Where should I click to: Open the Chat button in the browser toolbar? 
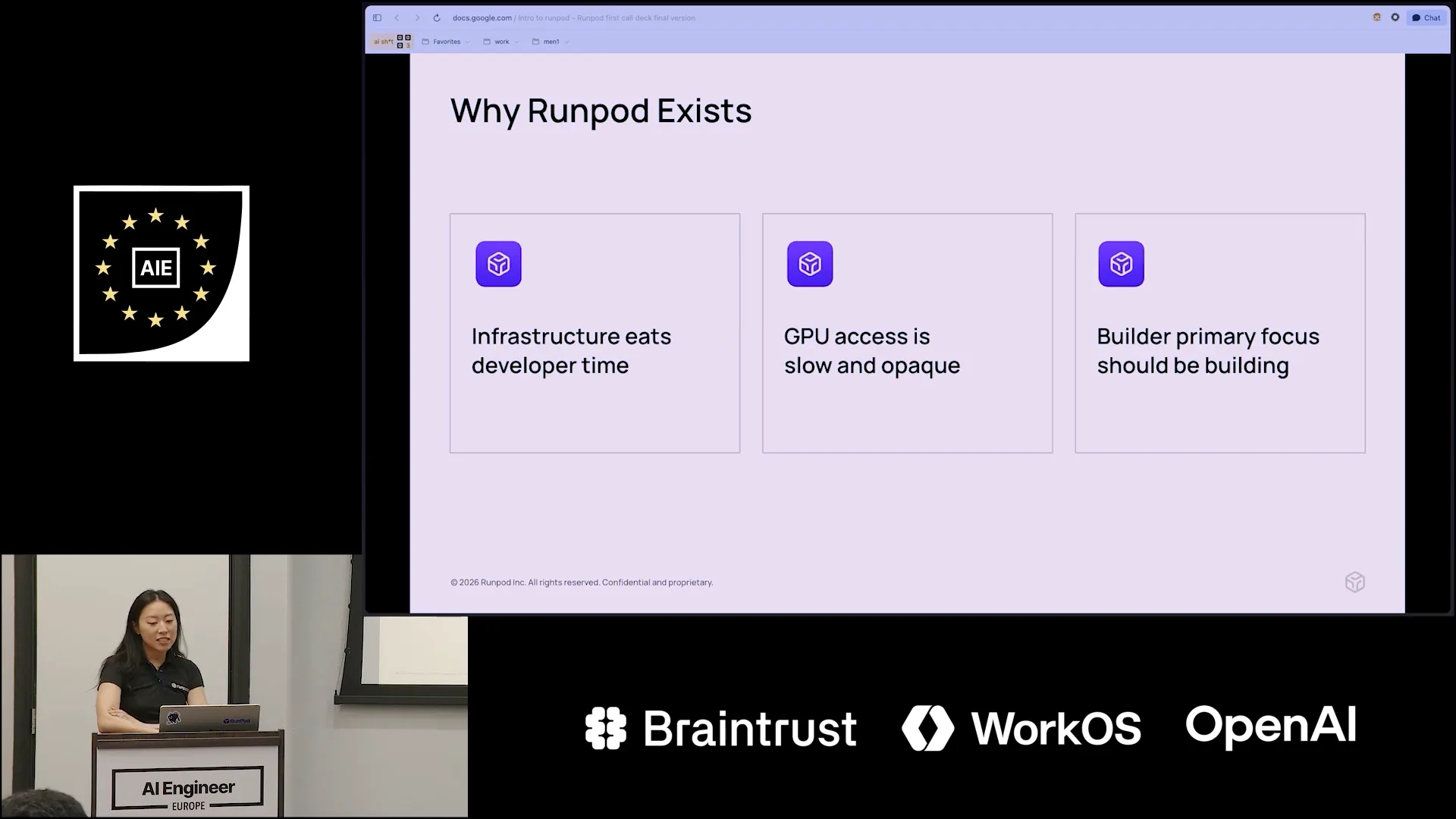[1426, 17]
